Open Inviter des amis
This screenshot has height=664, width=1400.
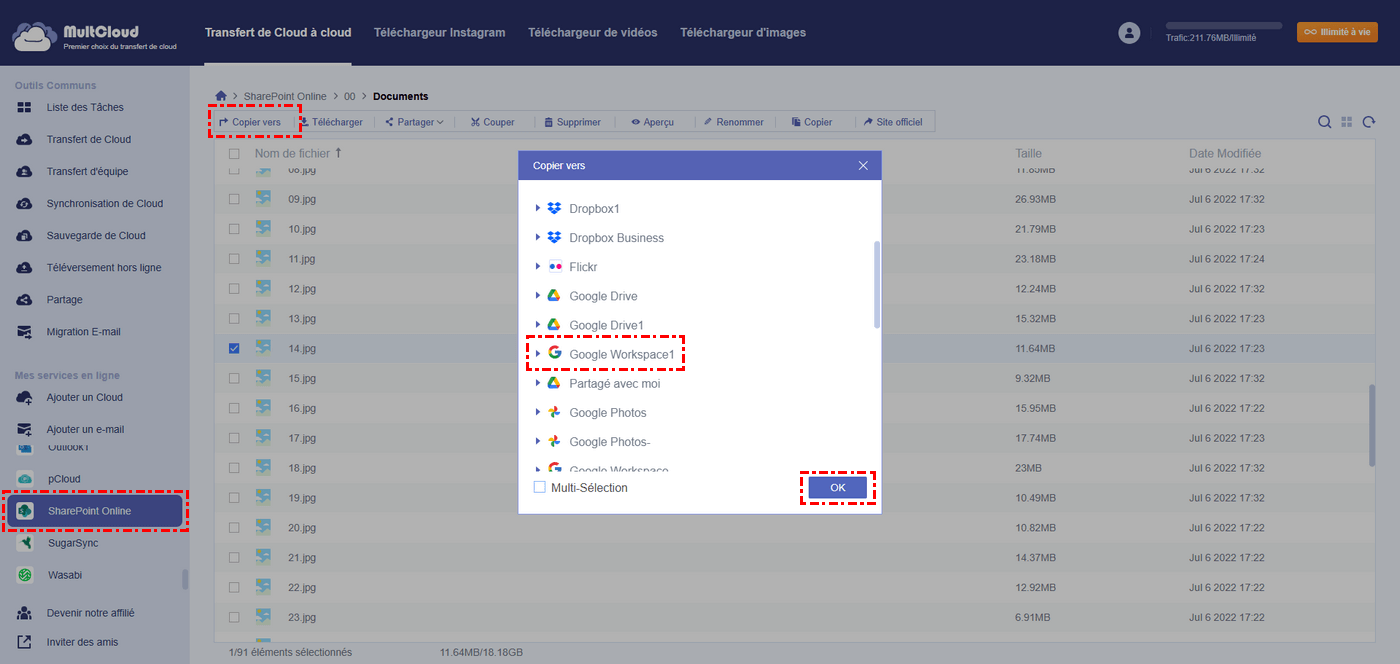point(83,642)
